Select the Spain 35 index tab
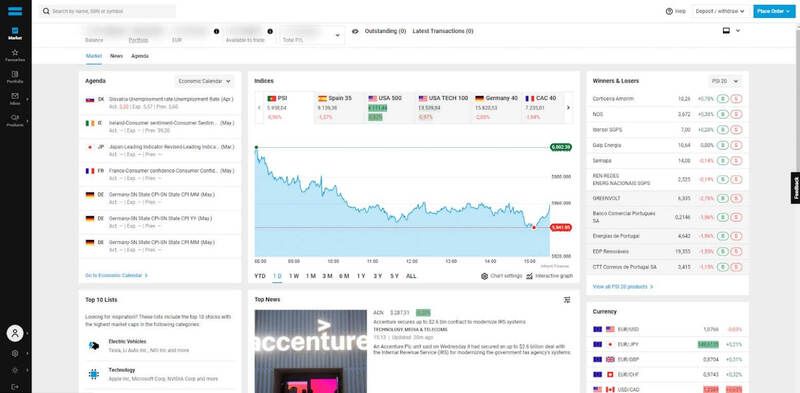This screenshot has width=800, height=393. click(339, 107)
